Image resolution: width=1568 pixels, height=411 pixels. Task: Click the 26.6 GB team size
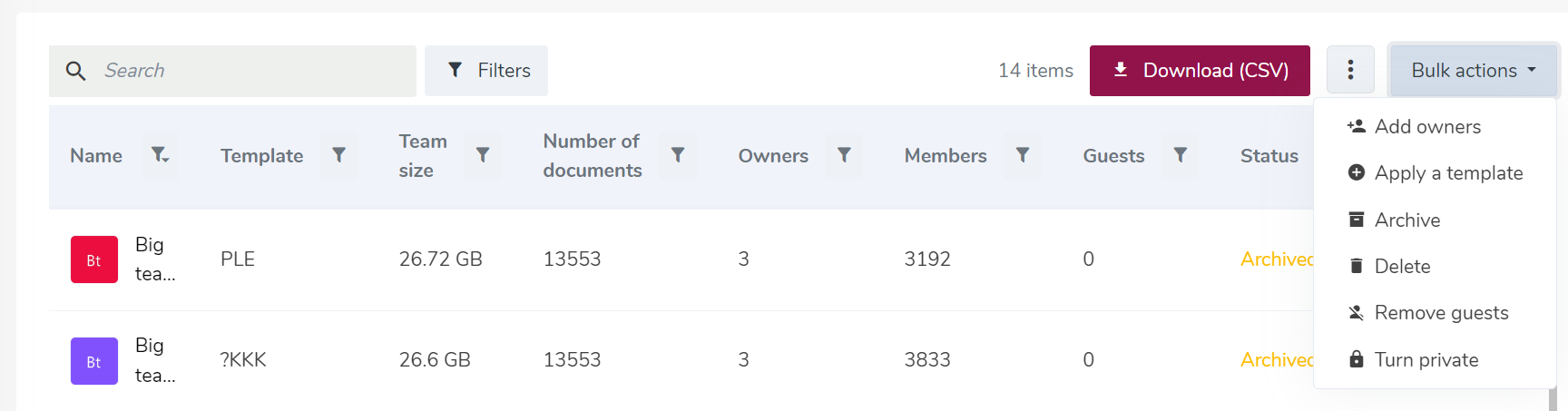435,360
